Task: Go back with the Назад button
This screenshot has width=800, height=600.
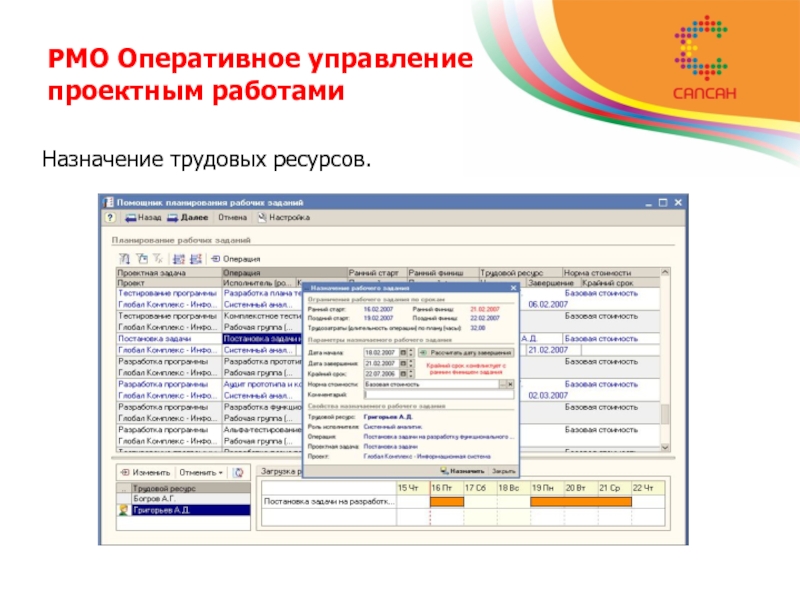Action: pyautogui.click(x=143, y=218)
